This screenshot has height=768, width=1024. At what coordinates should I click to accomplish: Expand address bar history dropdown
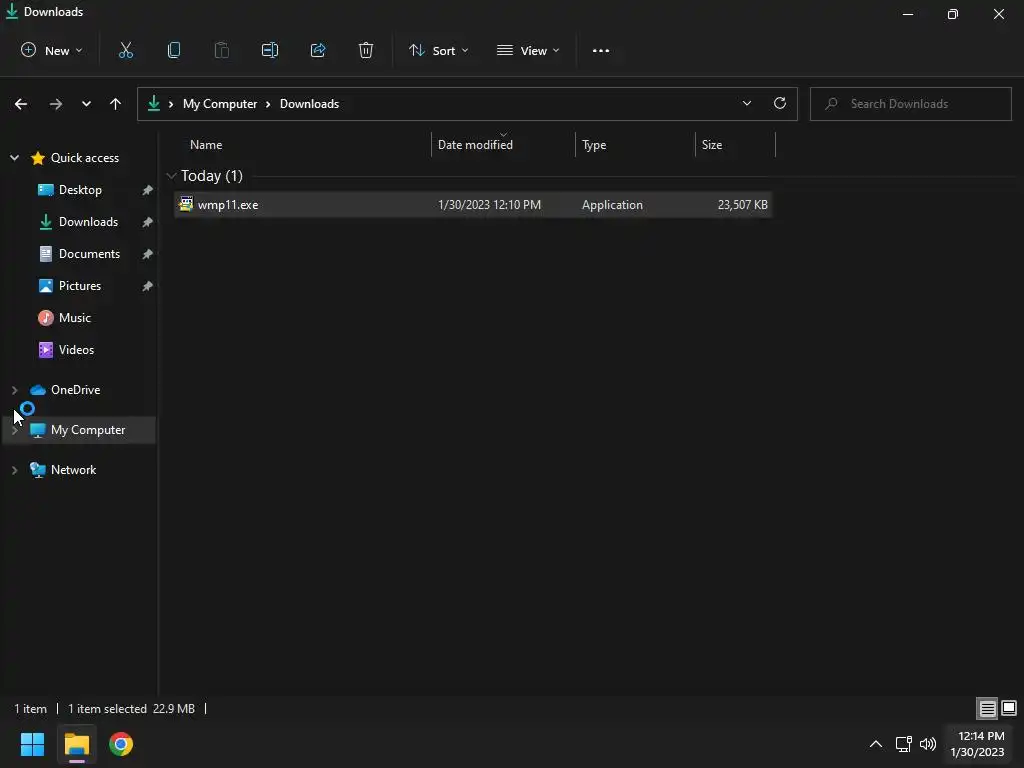click(746, 103)
